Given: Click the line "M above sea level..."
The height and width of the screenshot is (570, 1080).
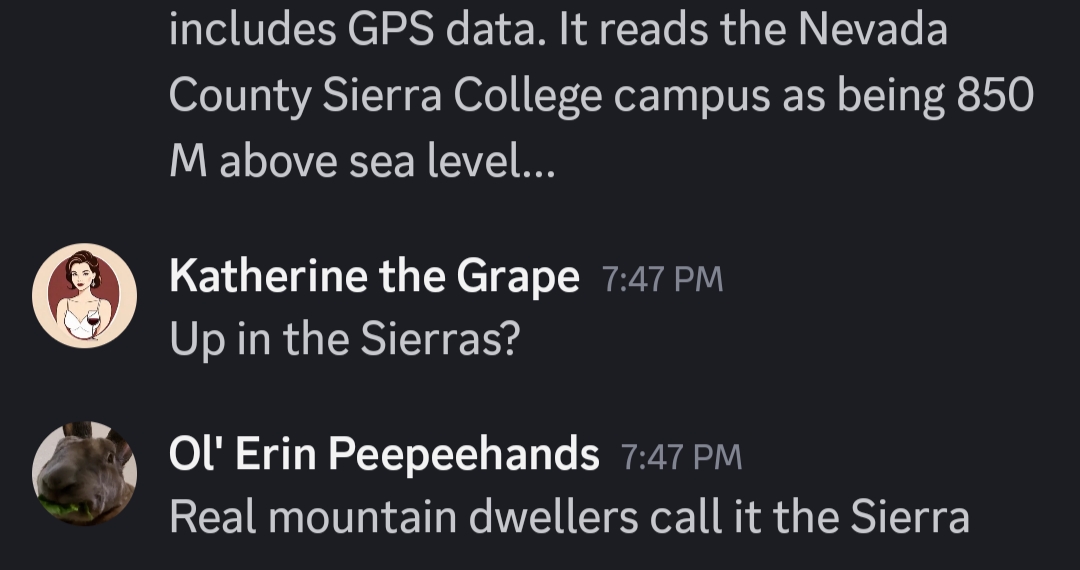Looking at the screenshot, I should tap(361, 160).
